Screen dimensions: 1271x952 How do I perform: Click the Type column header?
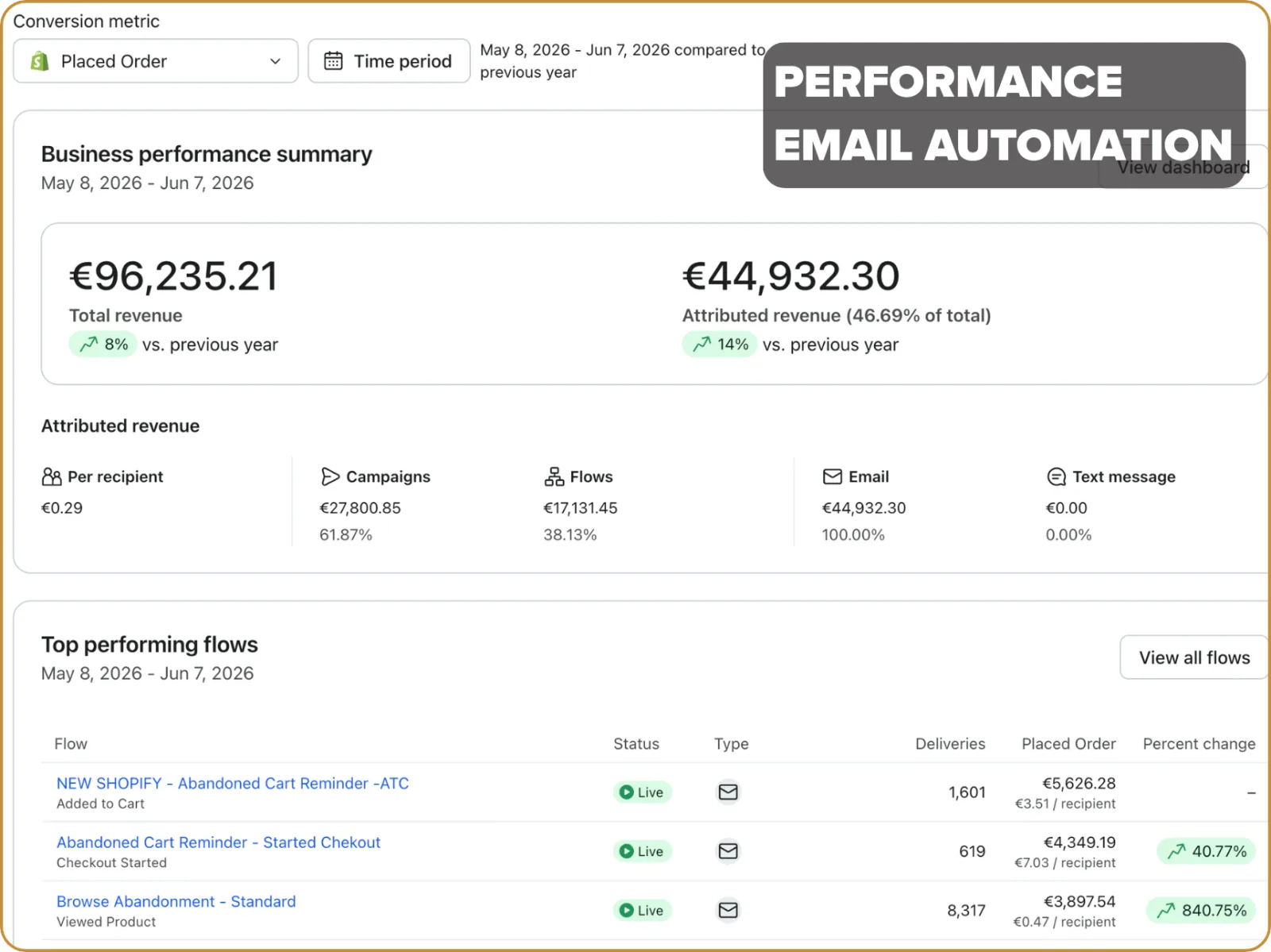pyautogui.click(x=732, y=744)
